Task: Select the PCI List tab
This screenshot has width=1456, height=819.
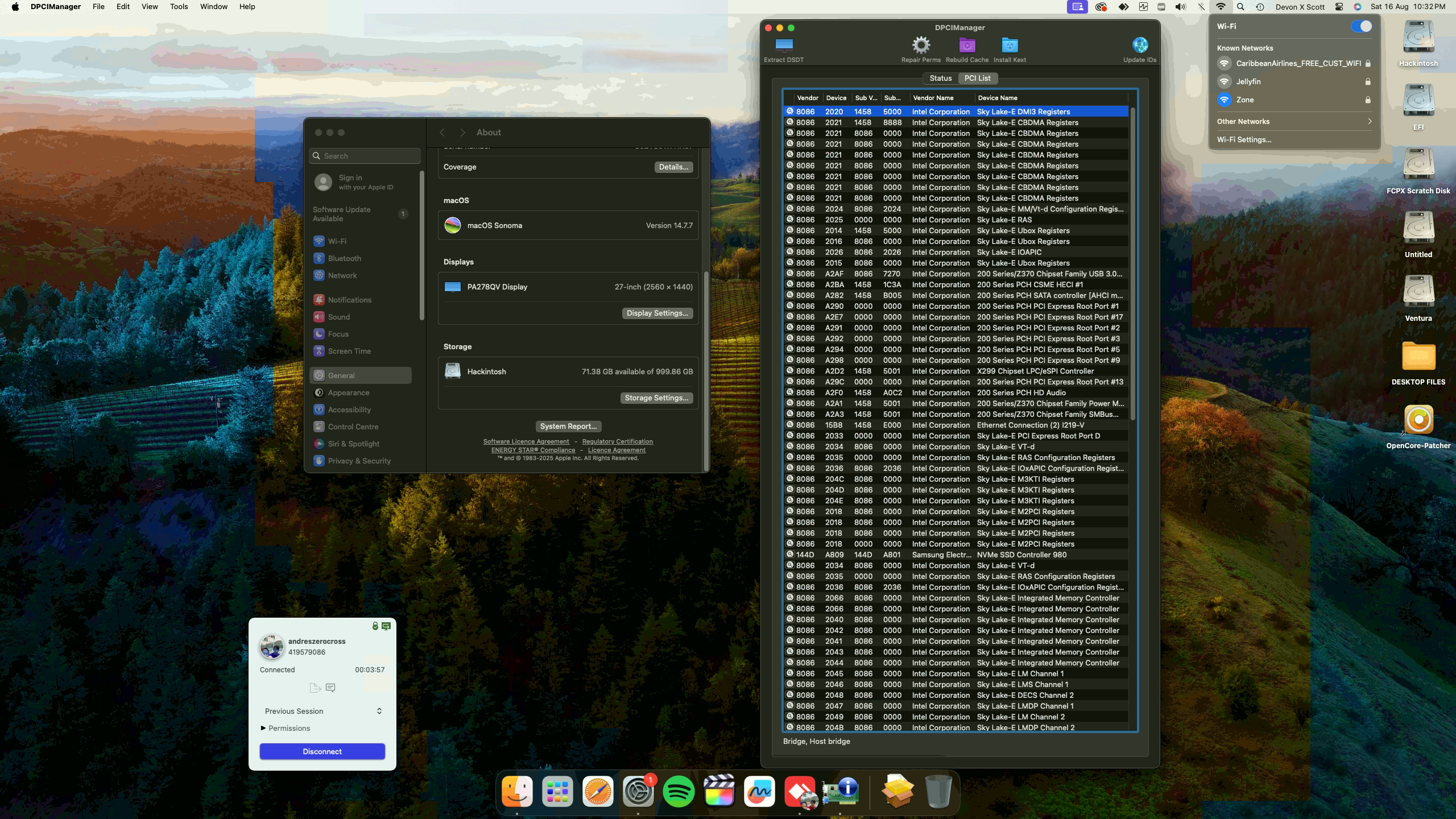Action: [977, 78]
